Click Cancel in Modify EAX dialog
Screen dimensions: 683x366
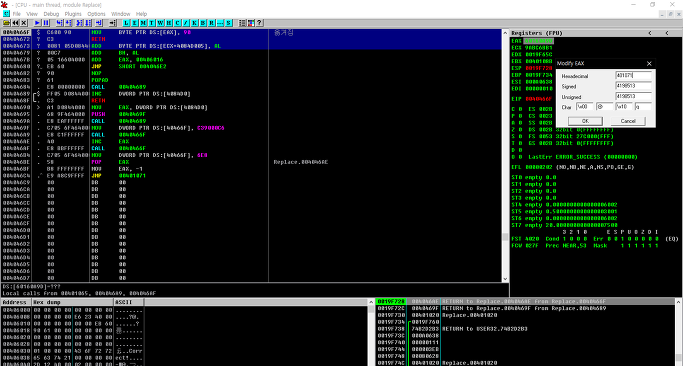pos(628,121)
